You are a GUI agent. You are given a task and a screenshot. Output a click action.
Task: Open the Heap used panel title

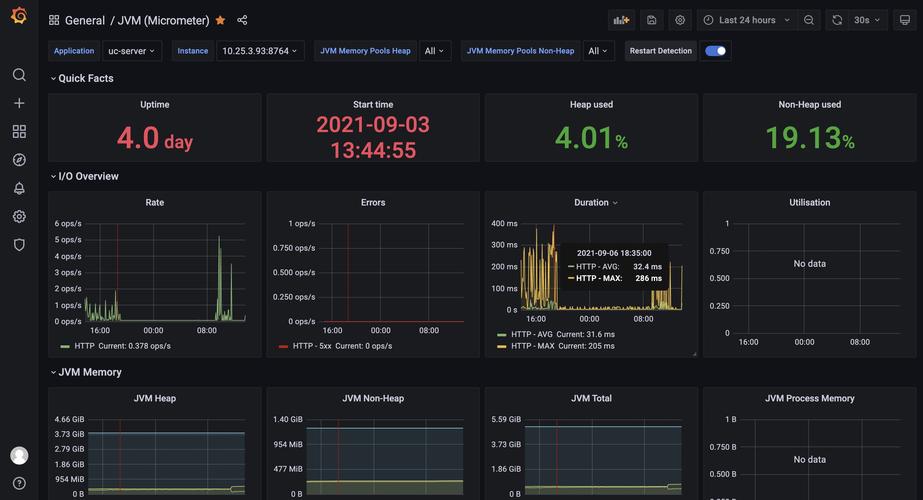click(591, 104)
